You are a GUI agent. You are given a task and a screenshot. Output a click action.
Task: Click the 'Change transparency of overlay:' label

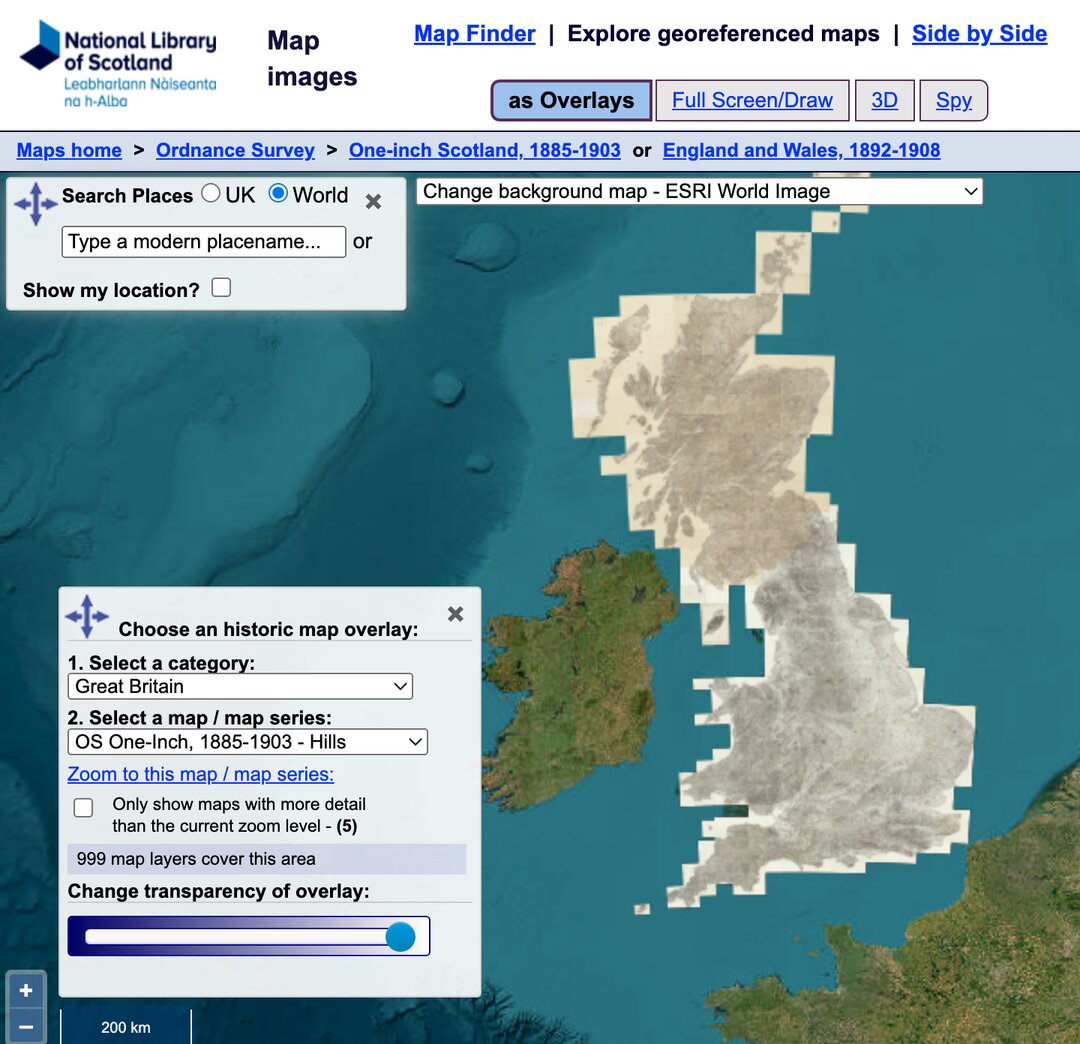(218, 891)
